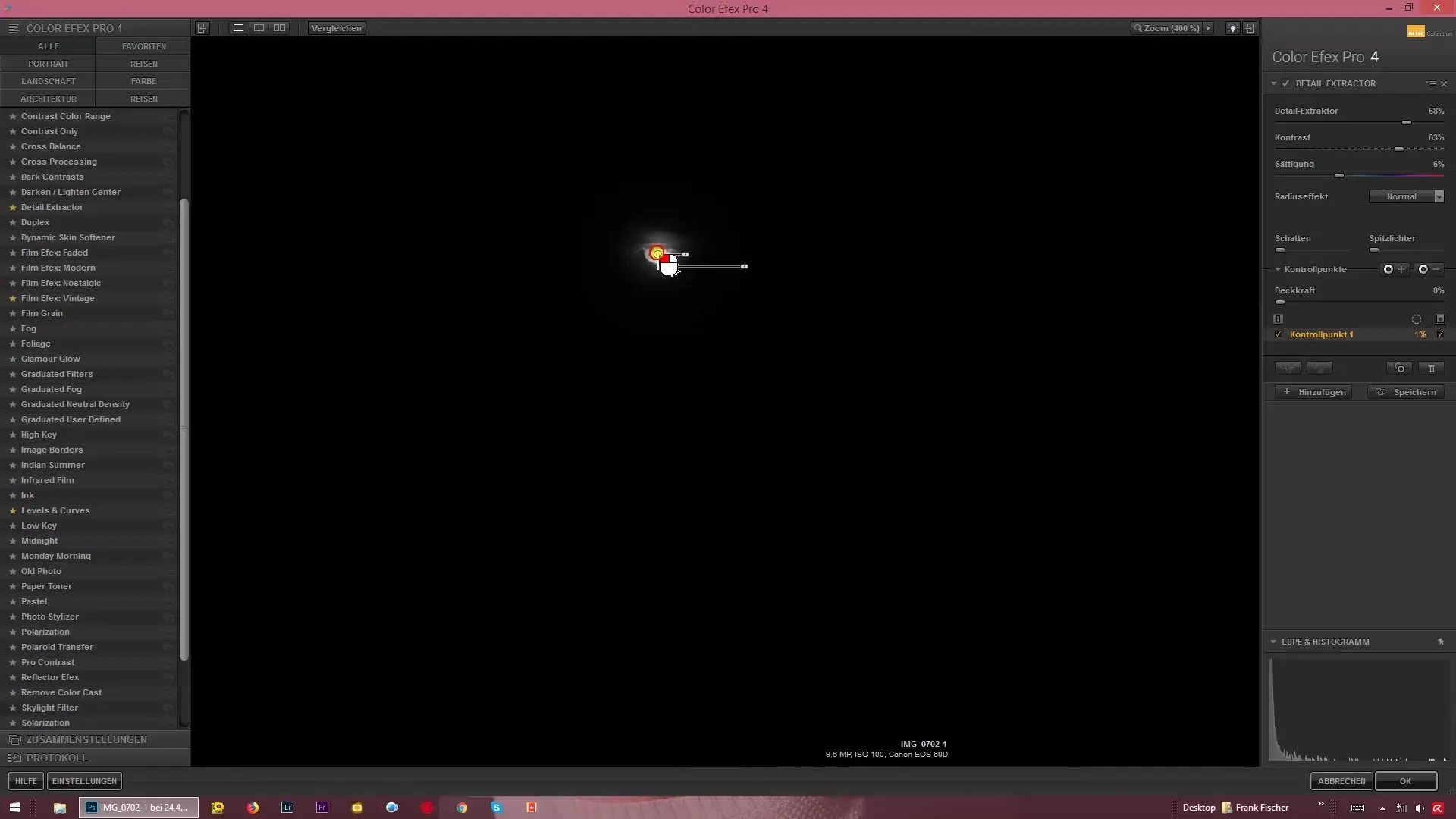Screen dimensions: 1456x819
Task: Select the Portrait category tab
Action: point(48,64)
